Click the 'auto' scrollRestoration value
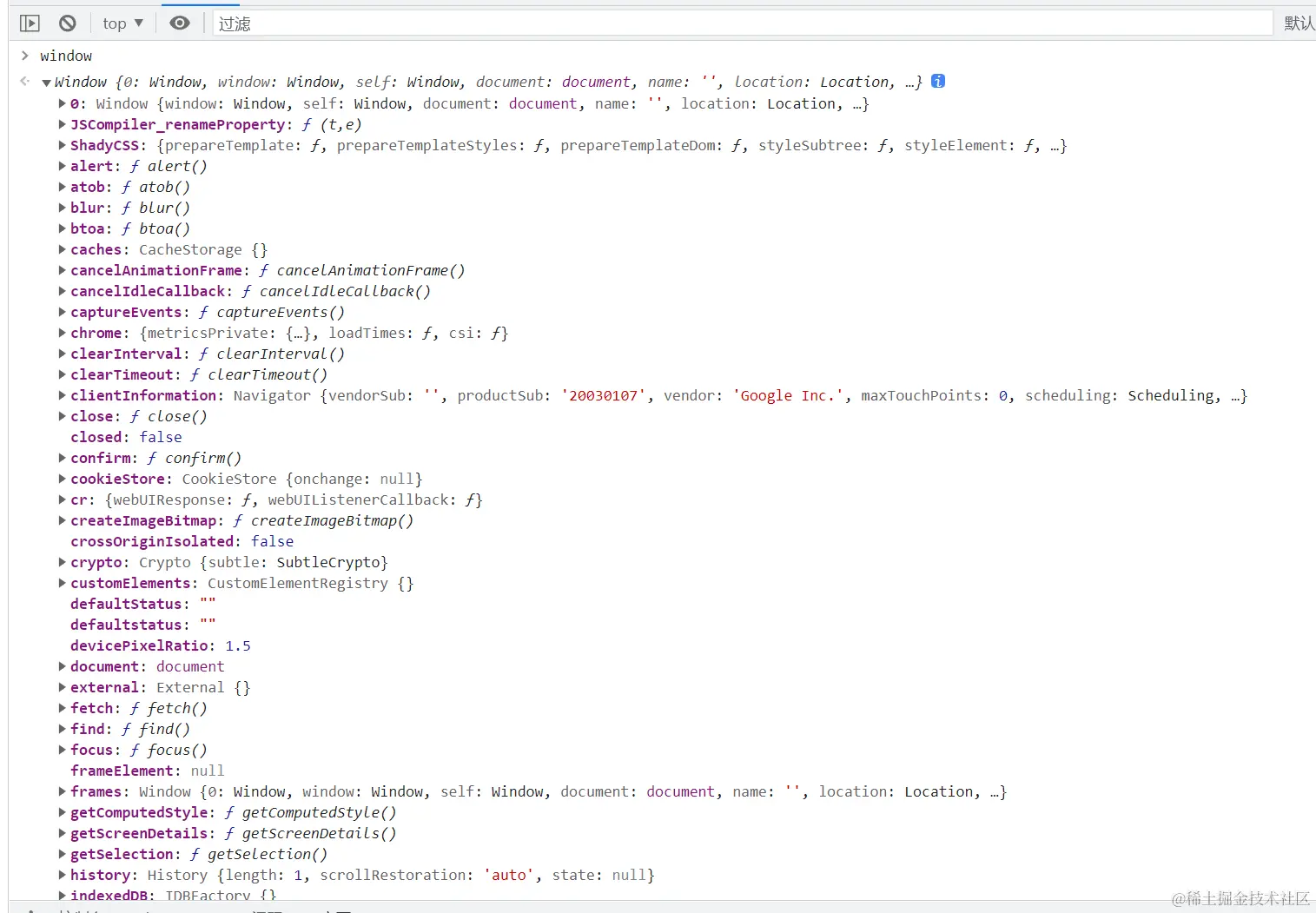 (509, 875)
